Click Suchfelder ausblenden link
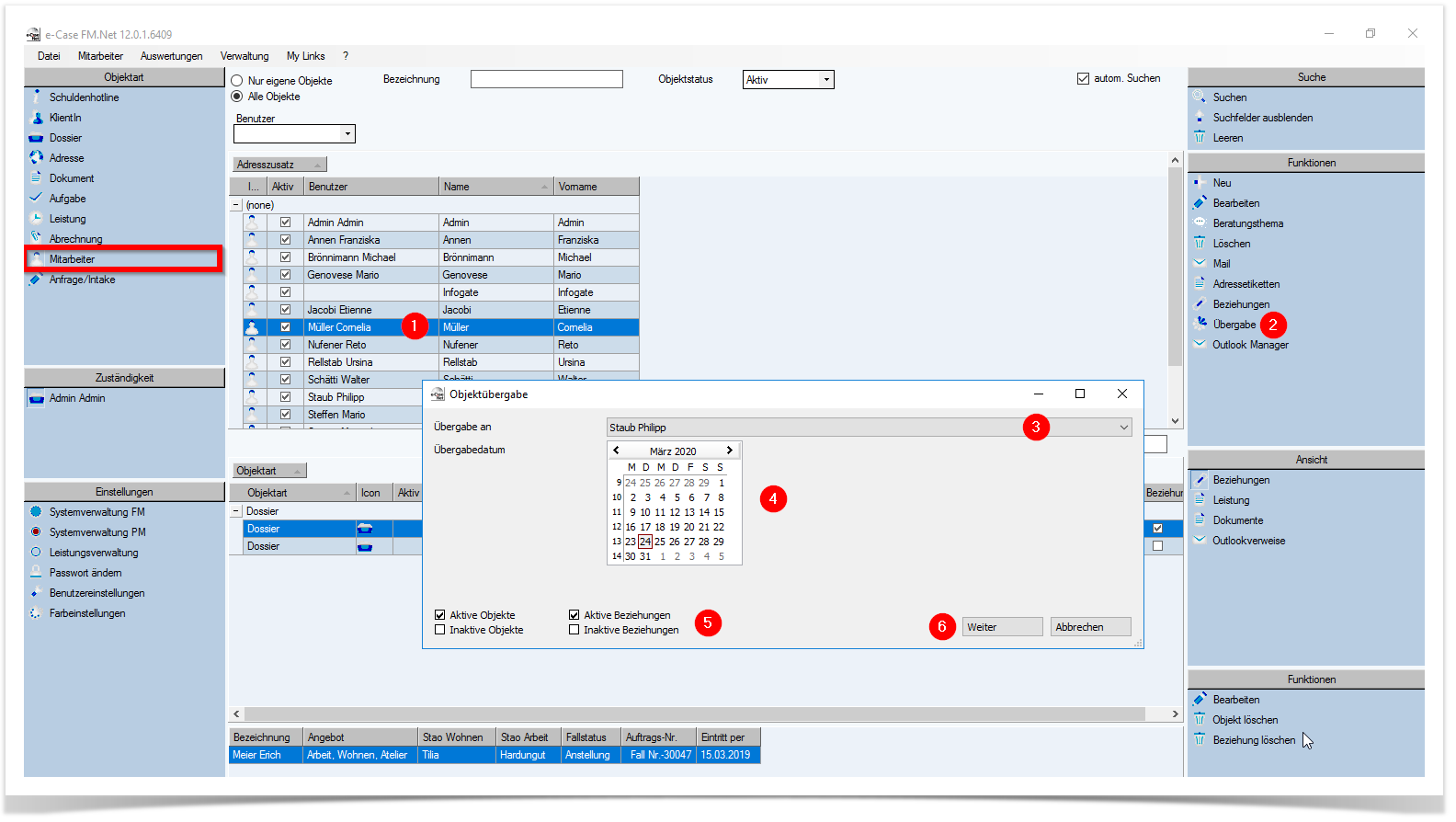 [1262, 118]
